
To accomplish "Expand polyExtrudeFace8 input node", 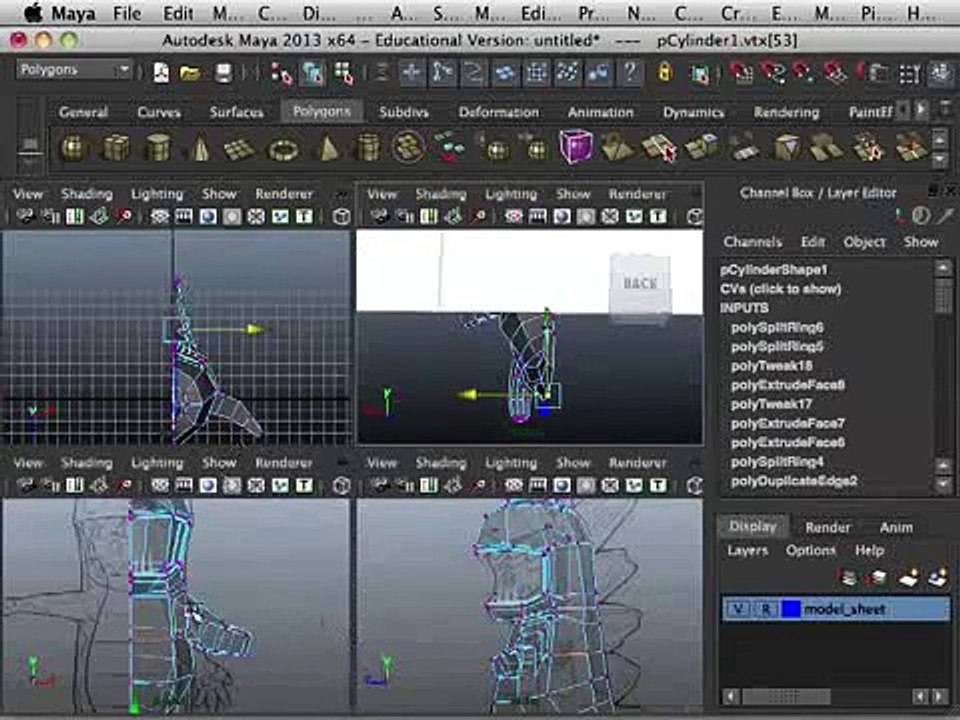I will pyautogui.click(x=787, y=385).
